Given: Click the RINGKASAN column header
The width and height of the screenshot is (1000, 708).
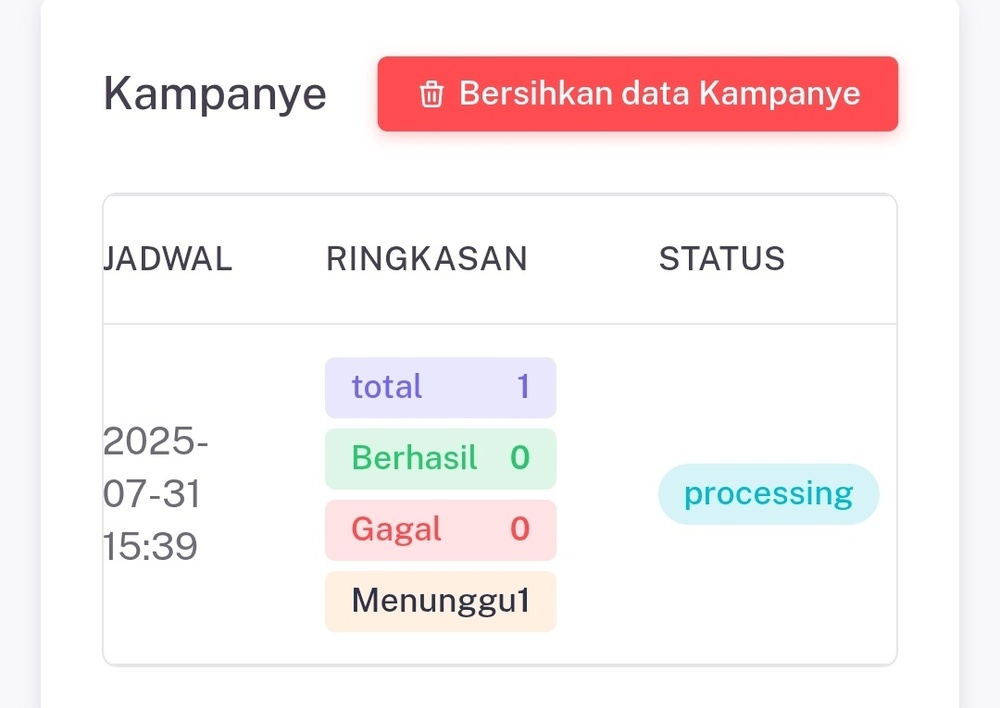Looking at the screenshot, I should [x=427, y=259].
